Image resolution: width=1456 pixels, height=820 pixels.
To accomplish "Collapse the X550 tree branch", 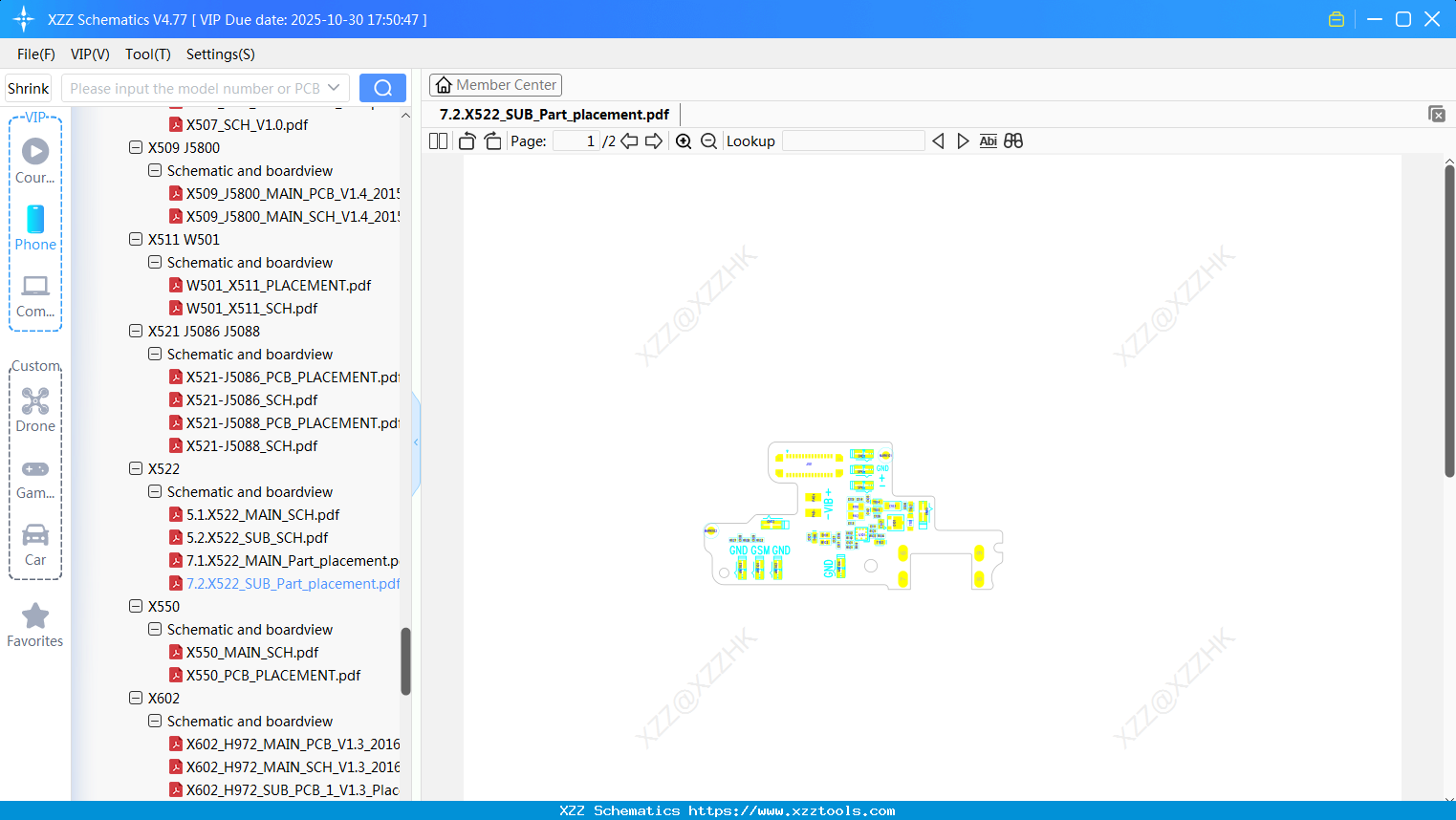I will pos(135,606).
